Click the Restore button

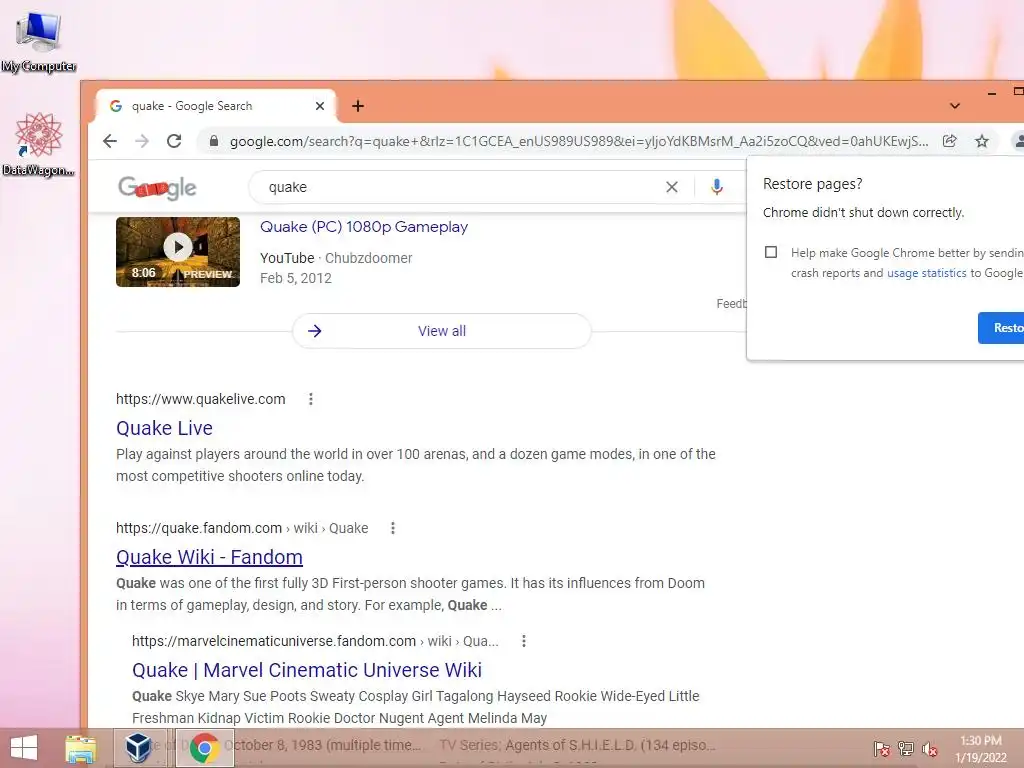click(1000, 328)
